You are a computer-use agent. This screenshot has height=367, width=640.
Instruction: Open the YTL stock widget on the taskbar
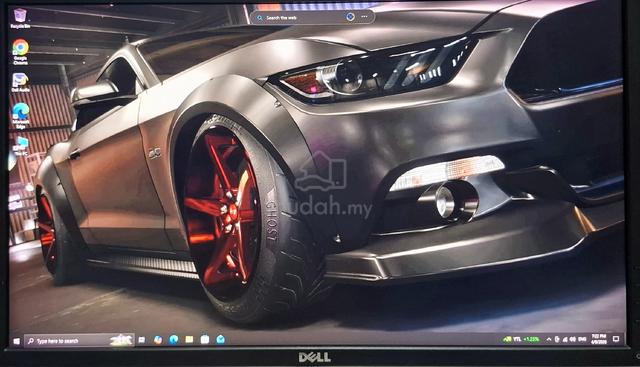pos(522,339)
